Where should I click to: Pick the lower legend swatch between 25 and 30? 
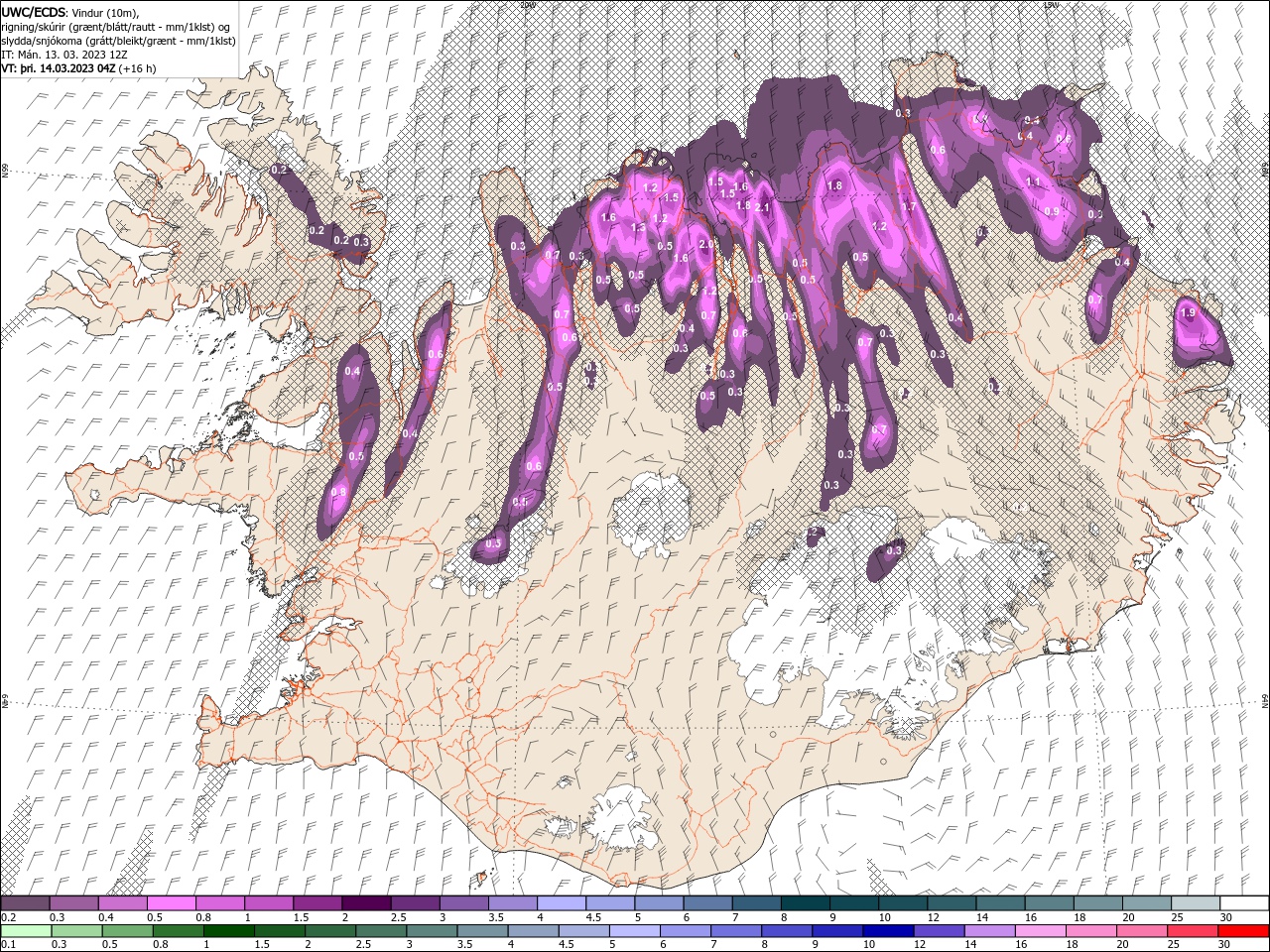(x=1195, y=931)
